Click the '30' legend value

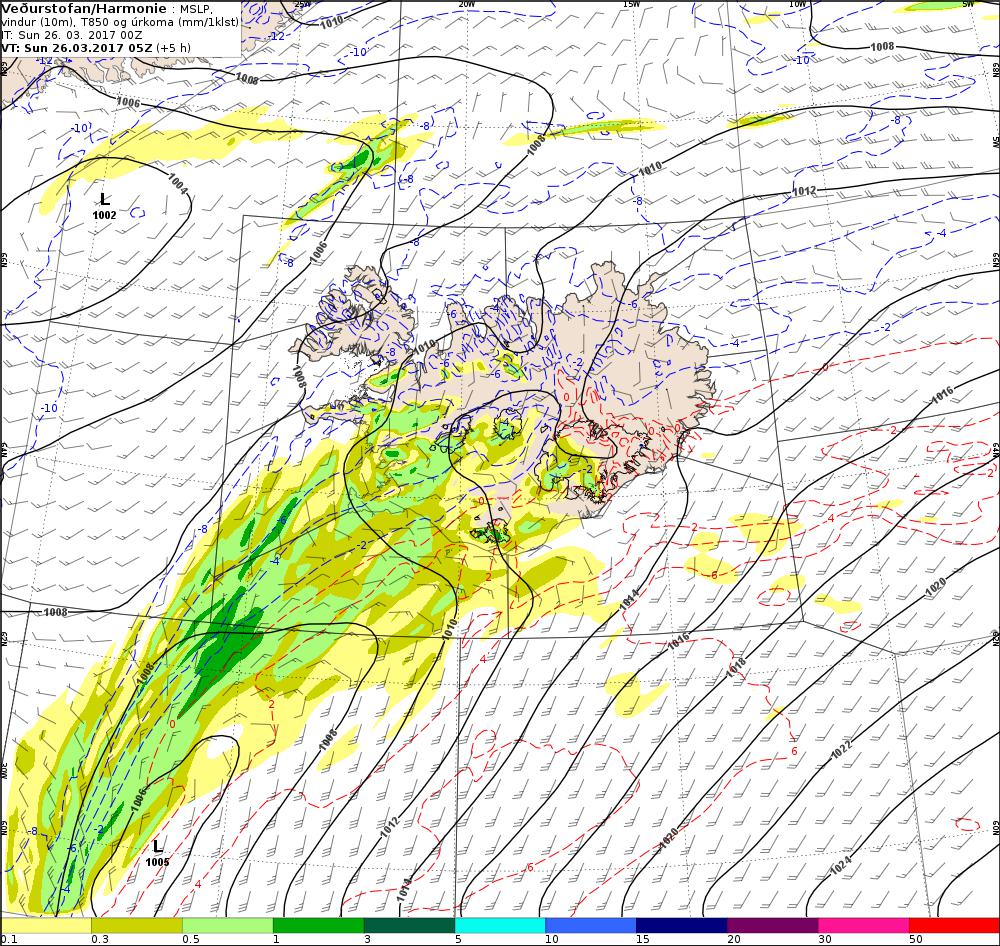825,939
